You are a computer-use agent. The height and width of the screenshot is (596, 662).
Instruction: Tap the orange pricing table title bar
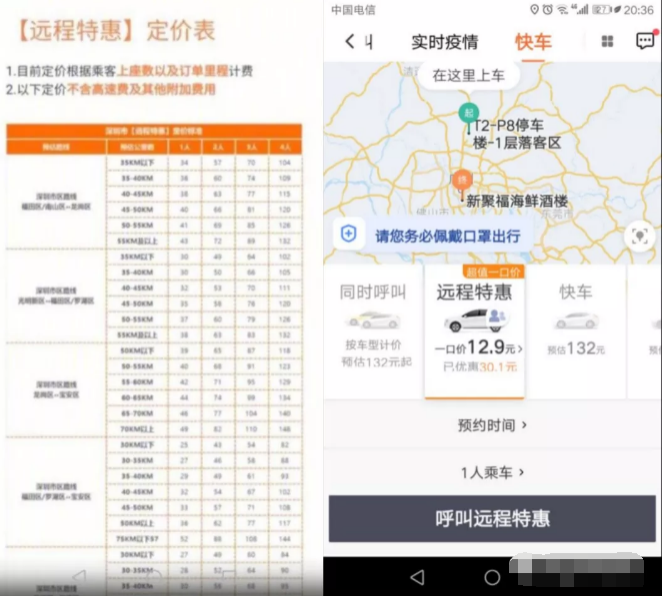pyautogui.click(x=154, y=131)
